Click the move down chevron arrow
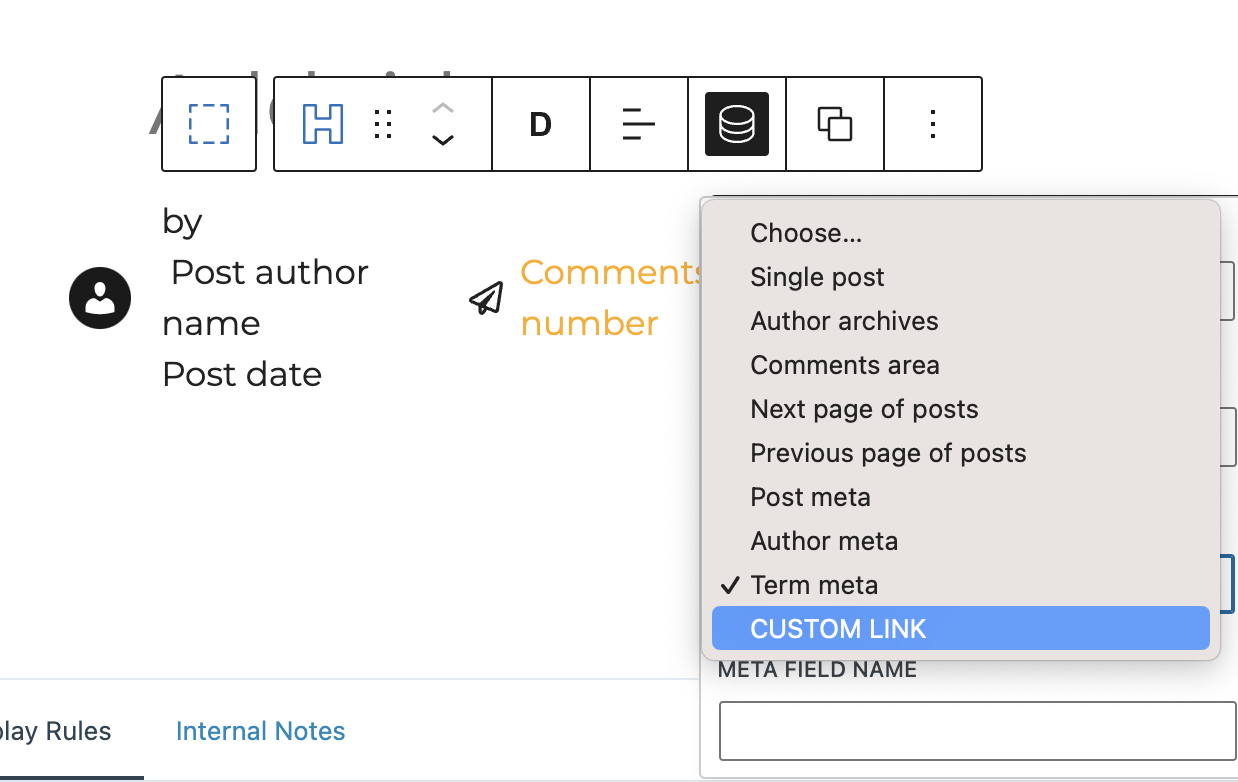Screen dimensions: 1238x782 coord(443,141)
